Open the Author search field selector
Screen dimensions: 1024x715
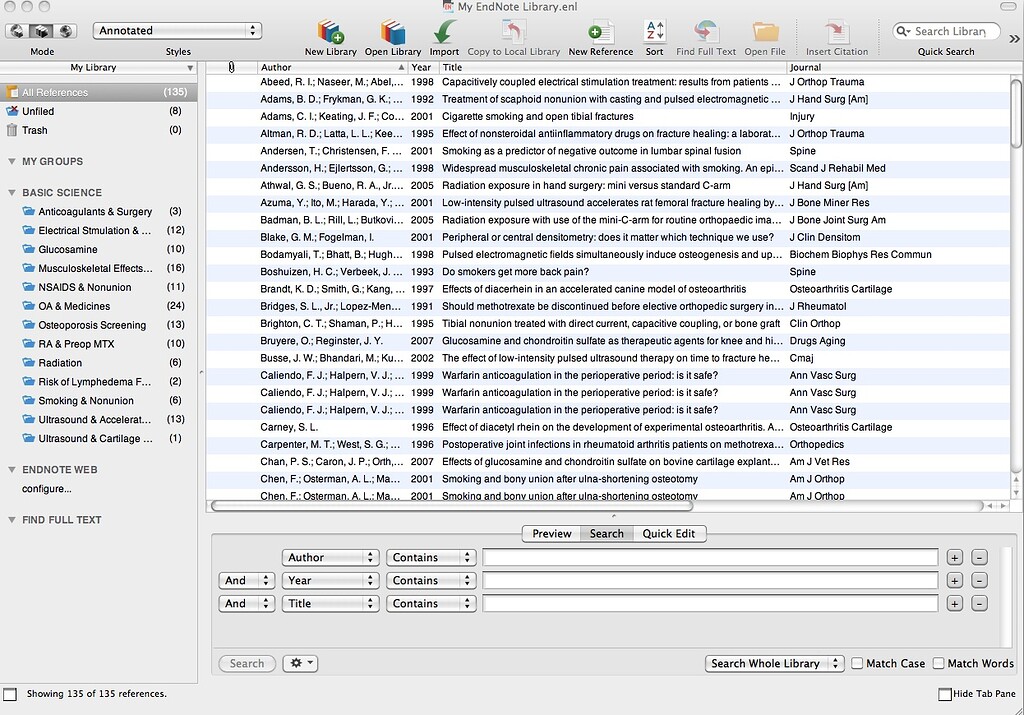point(330,557)
